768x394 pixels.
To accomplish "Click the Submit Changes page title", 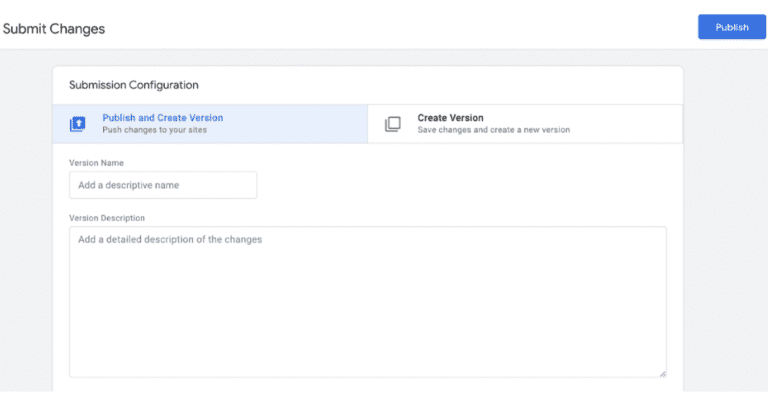I will click(54, 29).
